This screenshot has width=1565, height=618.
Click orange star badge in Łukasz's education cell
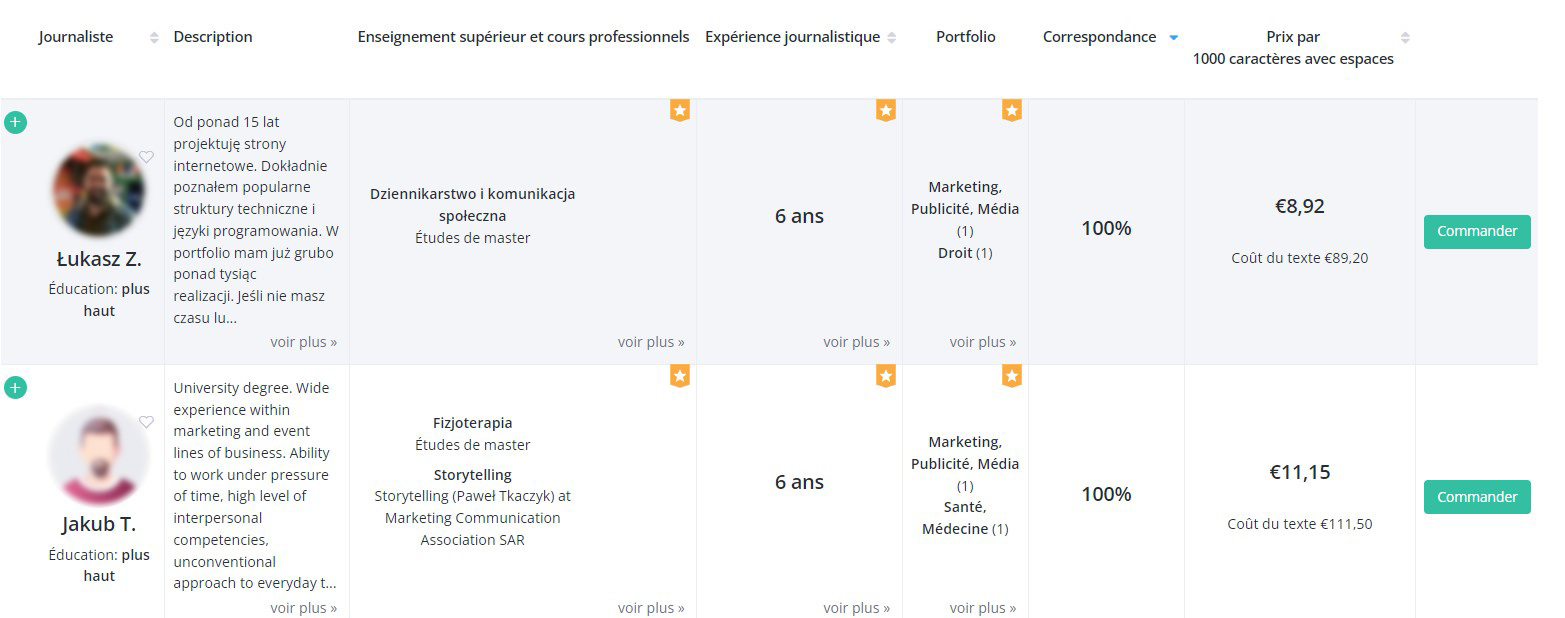pos(680,110)
